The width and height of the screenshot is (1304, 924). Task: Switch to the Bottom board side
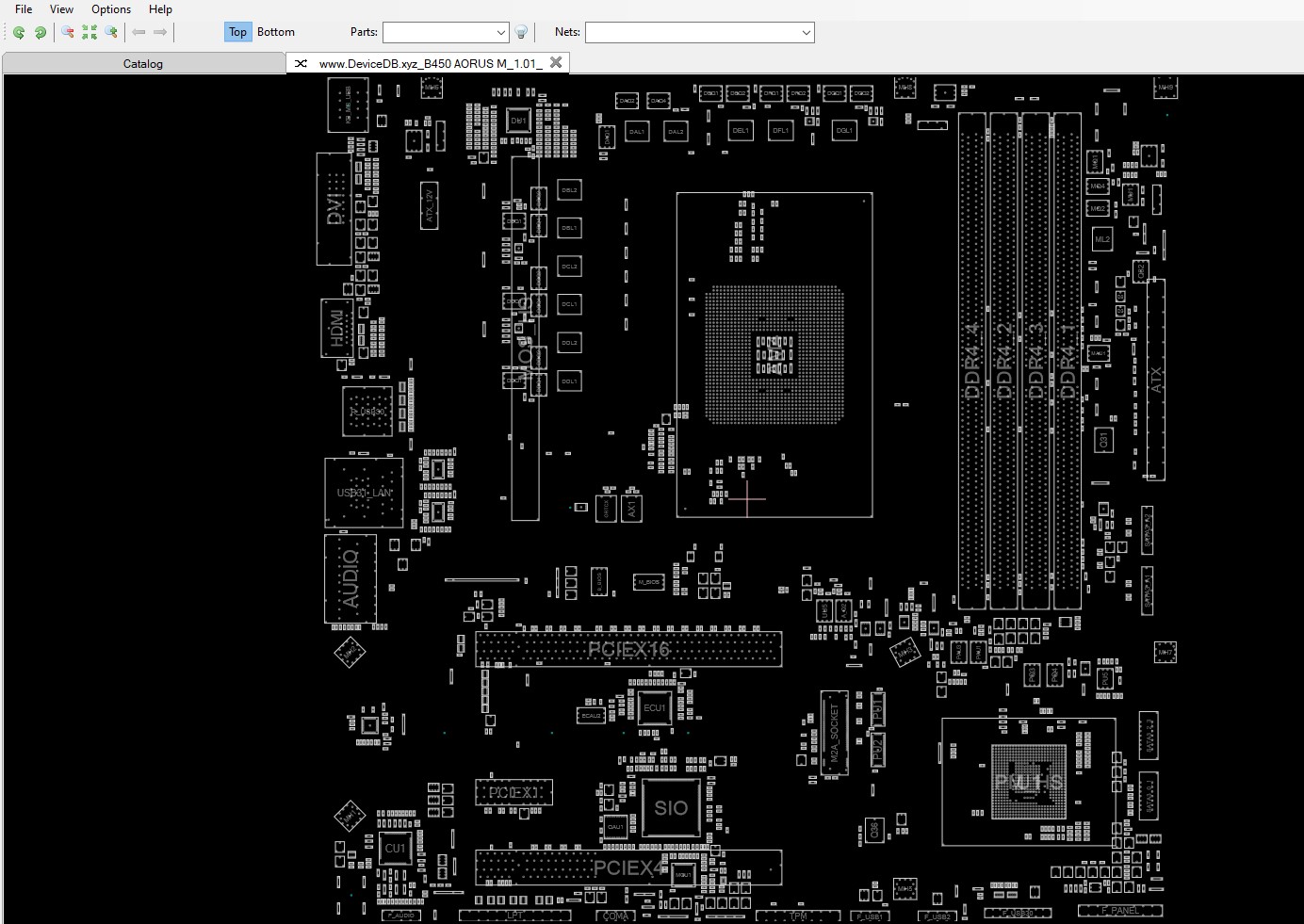coord(276,32)
